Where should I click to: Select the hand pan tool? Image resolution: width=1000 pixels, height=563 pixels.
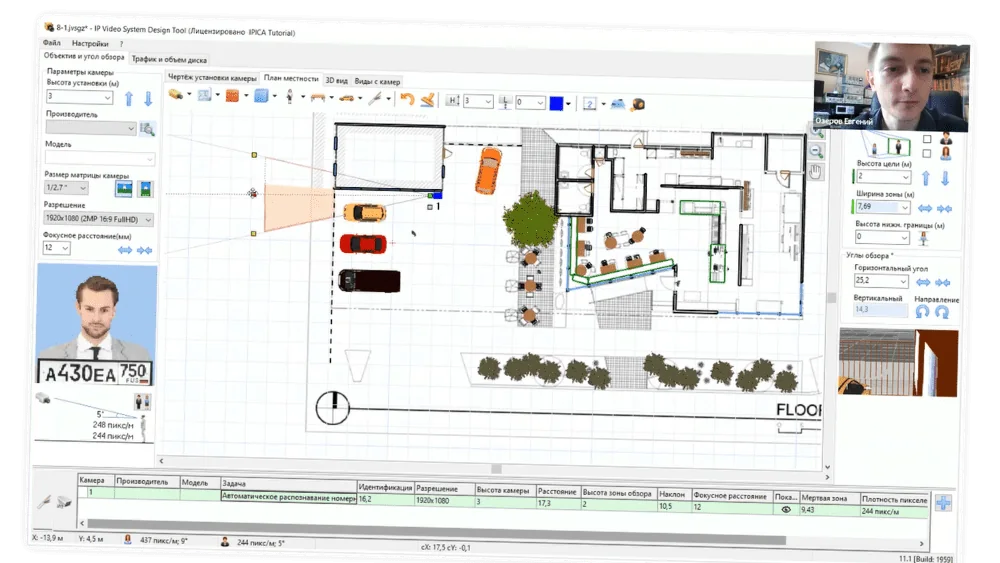click(x=816, y=172)
